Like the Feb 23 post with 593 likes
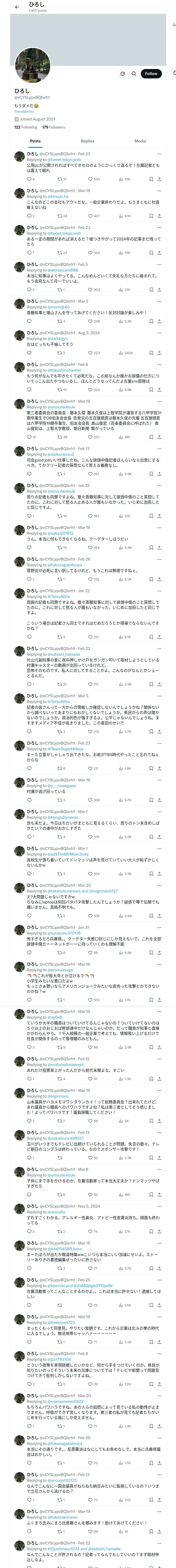 [x=94, y=179]
